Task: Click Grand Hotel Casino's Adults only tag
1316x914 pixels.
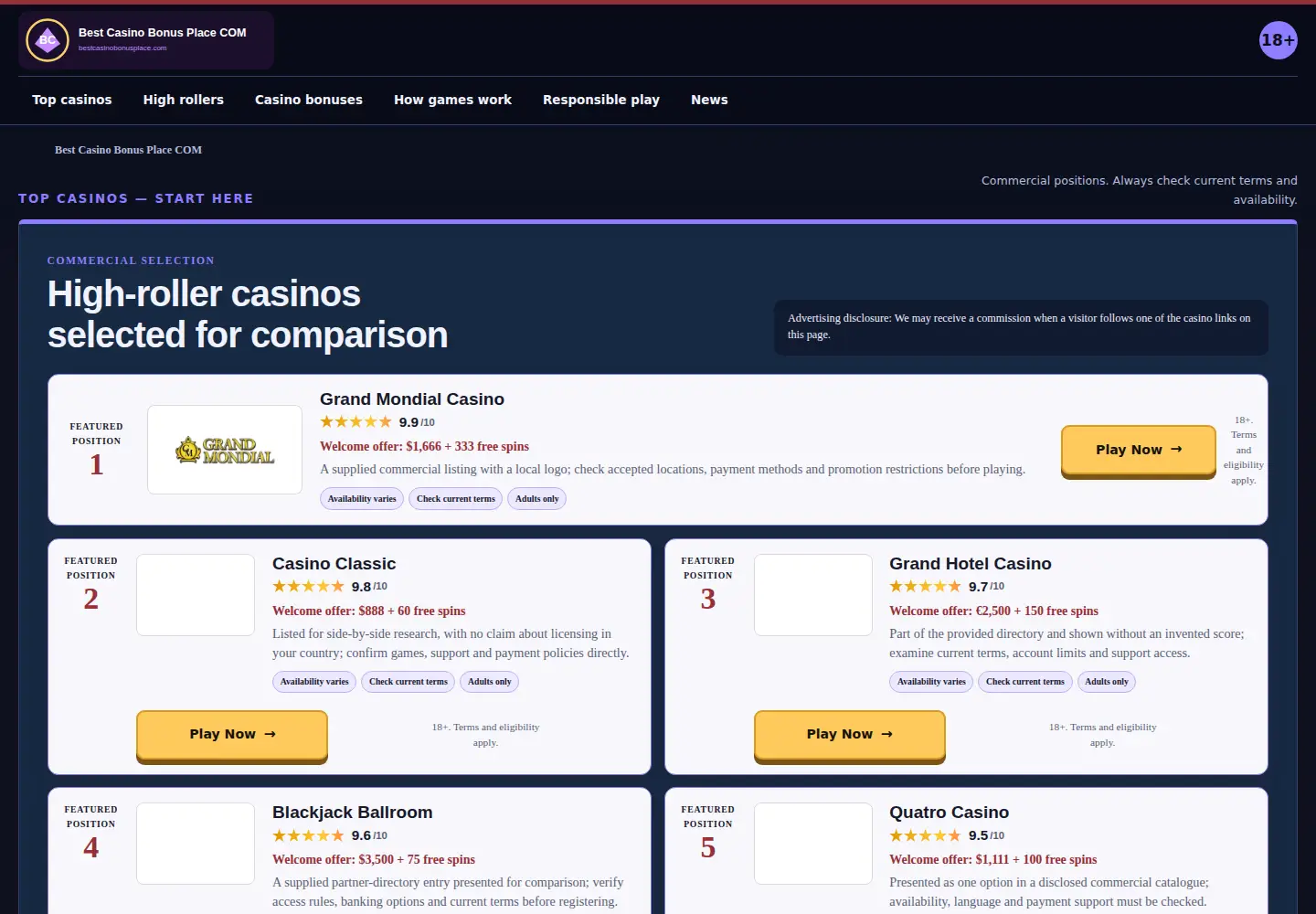Action: (1107, 682)
